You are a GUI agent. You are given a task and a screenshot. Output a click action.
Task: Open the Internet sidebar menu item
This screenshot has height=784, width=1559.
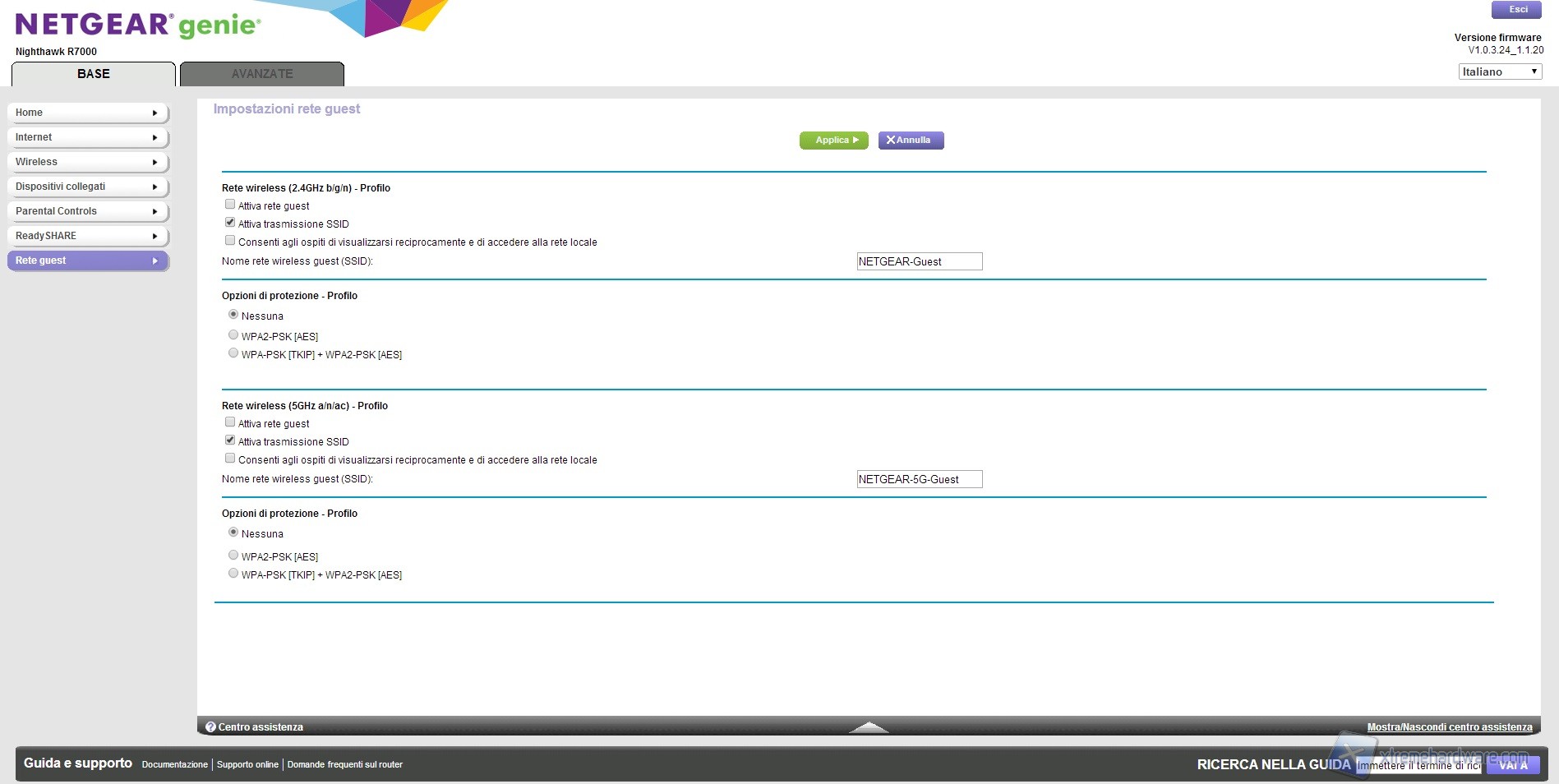coord(87,137)
